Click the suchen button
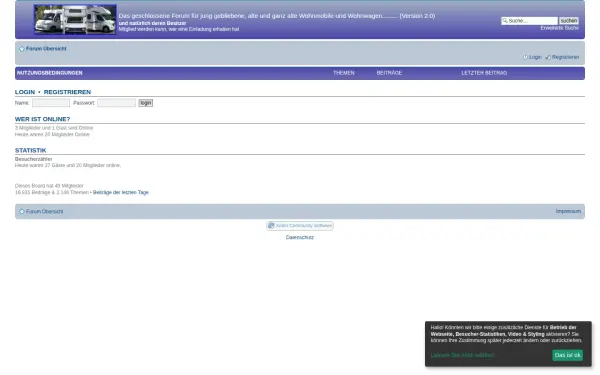The width and height of the screenshot is (600, 375). click(569, 21)
